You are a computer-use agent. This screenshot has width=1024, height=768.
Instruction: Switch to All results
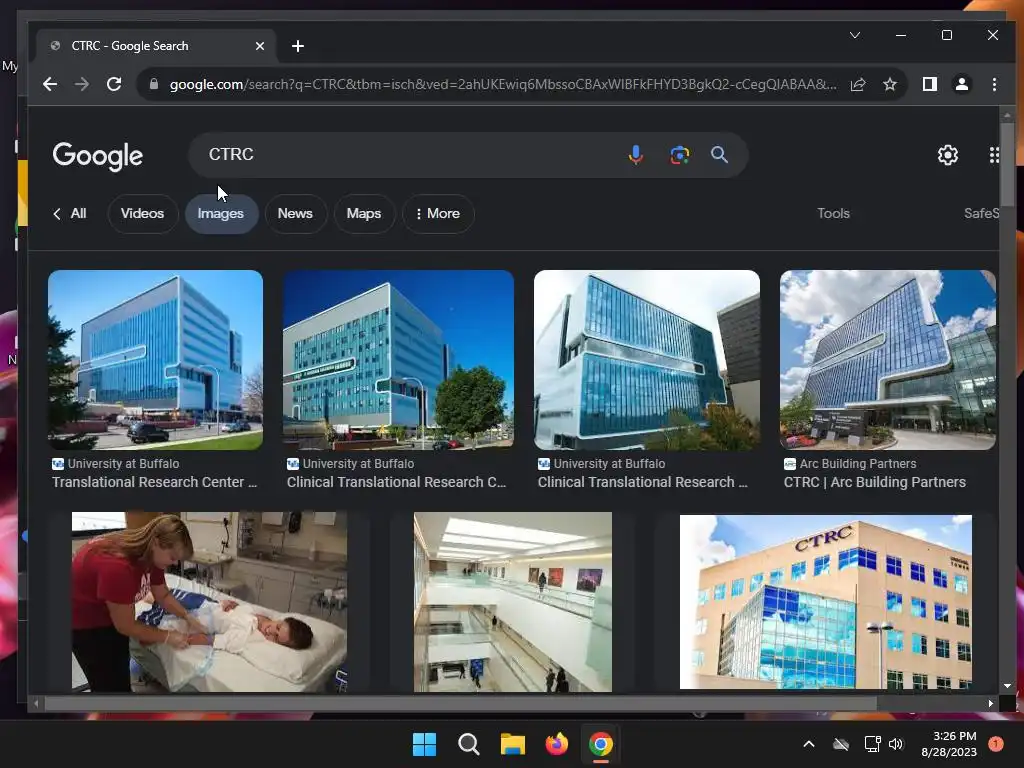click(x=70, y=214)
